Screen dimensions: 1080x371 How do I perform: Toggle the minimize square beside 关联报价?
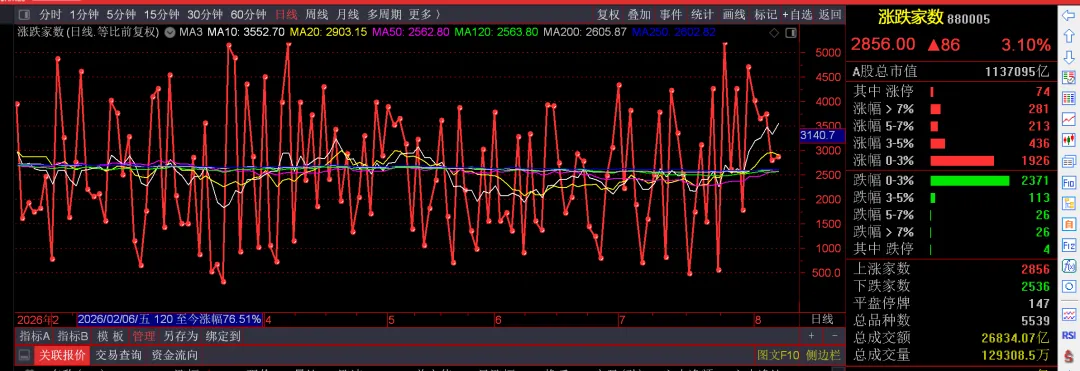coord(24,355)
